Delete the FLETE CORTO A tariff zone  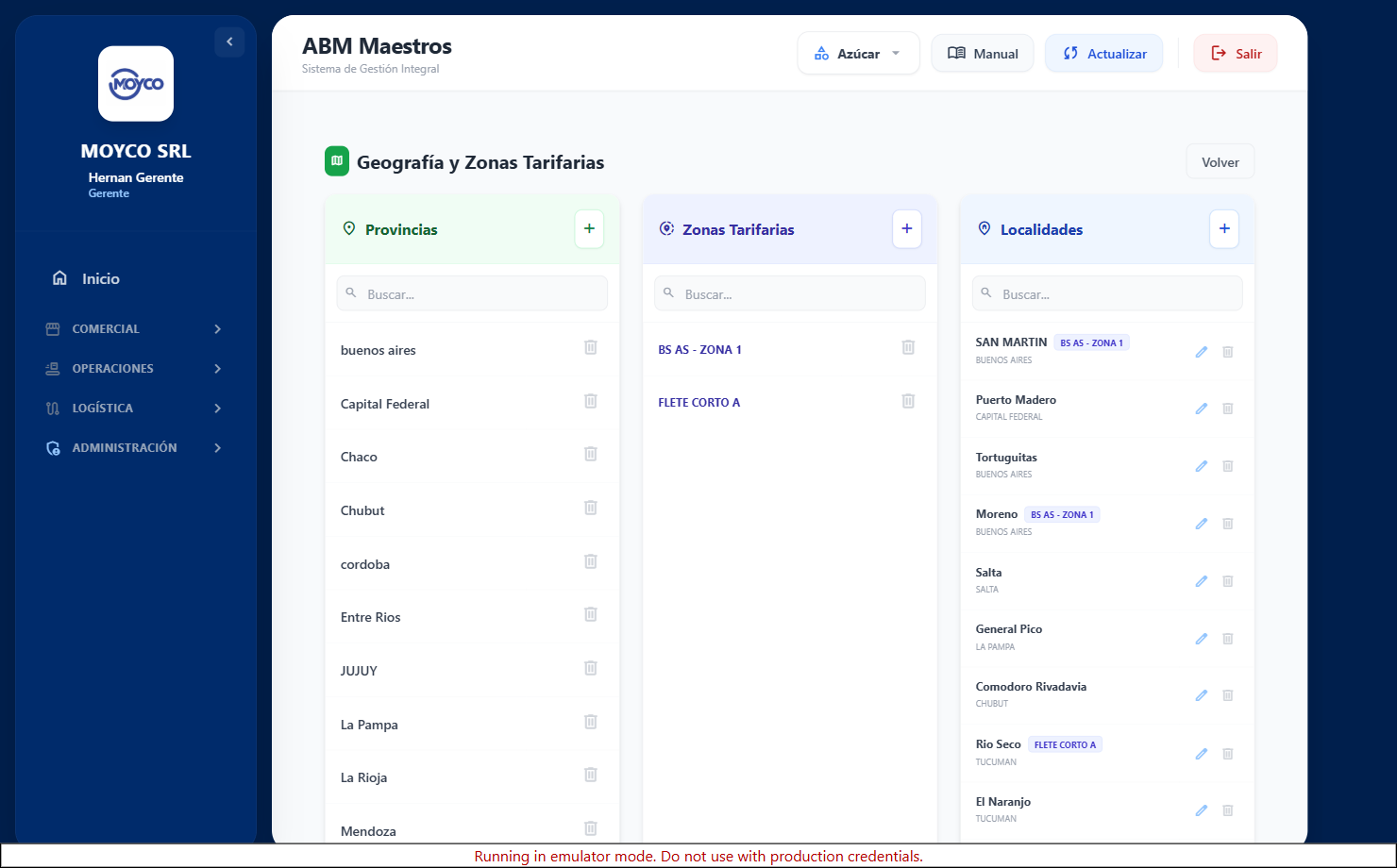pyautogui.click(x=908, y=401)
